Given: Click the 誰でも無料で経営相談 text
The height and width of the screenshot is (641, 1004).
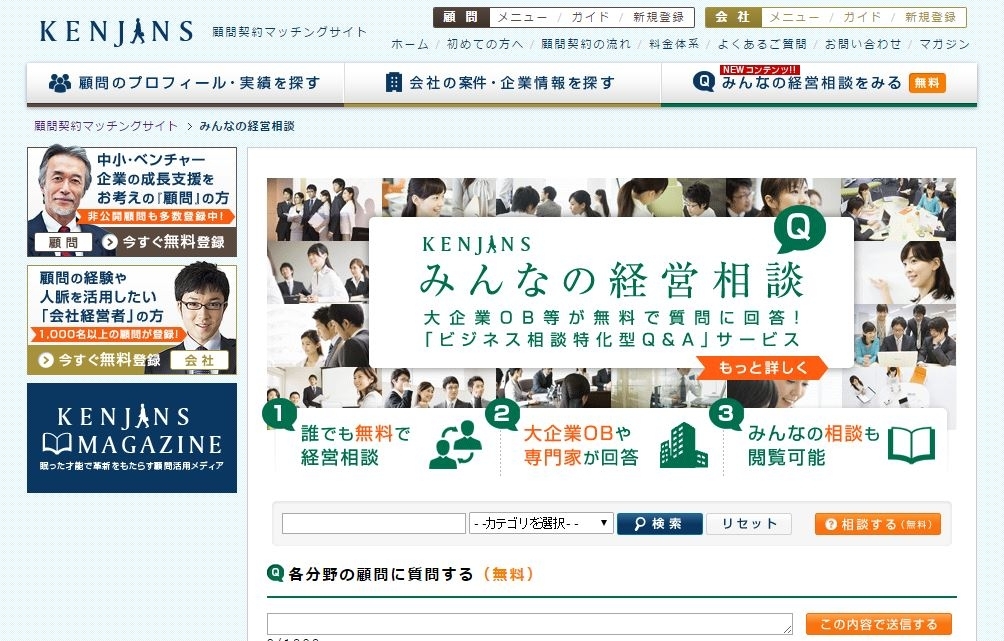Looking at the screenshot, I should point(355,445).
